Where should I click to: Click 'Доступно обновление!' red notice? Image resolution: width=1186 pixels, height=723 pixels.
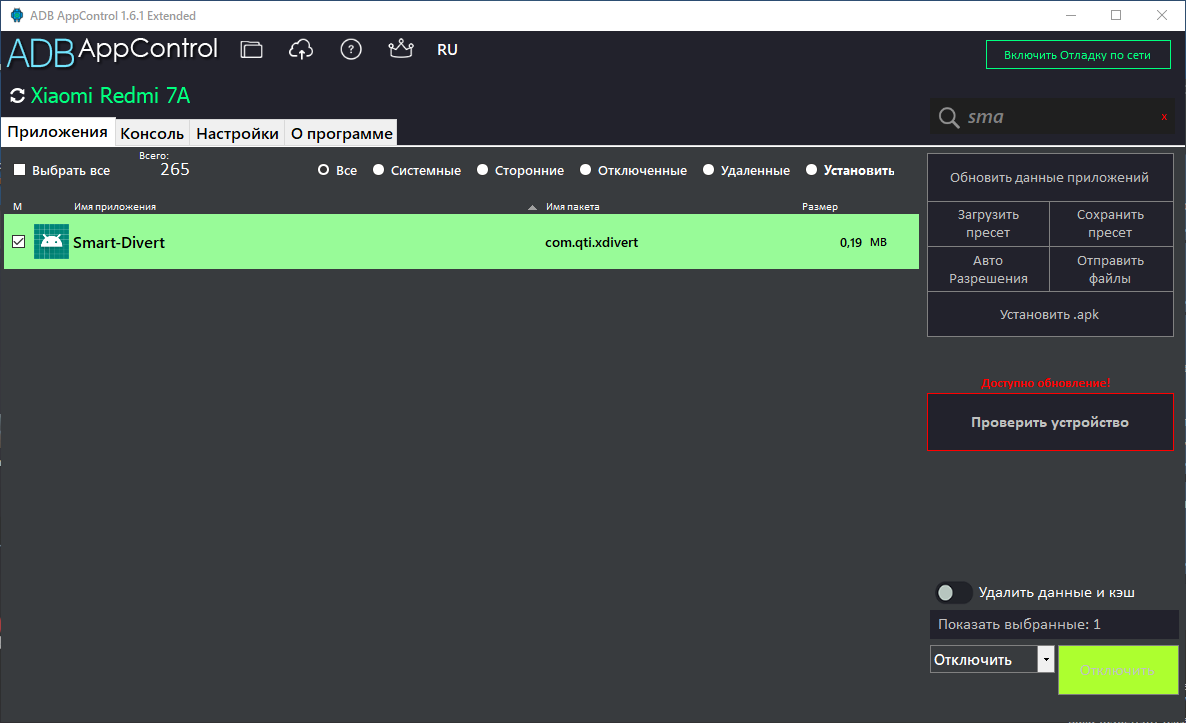tap(1046, 383)
